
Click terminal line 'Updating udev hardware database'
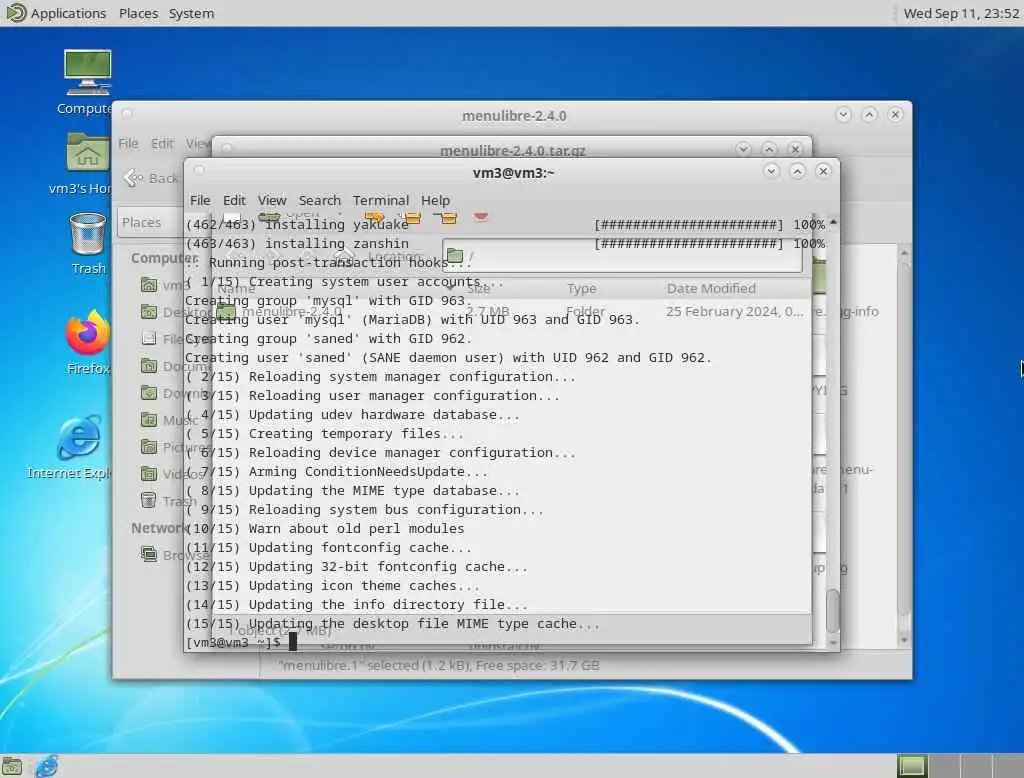pyautogui.click(x=353, y=415)
